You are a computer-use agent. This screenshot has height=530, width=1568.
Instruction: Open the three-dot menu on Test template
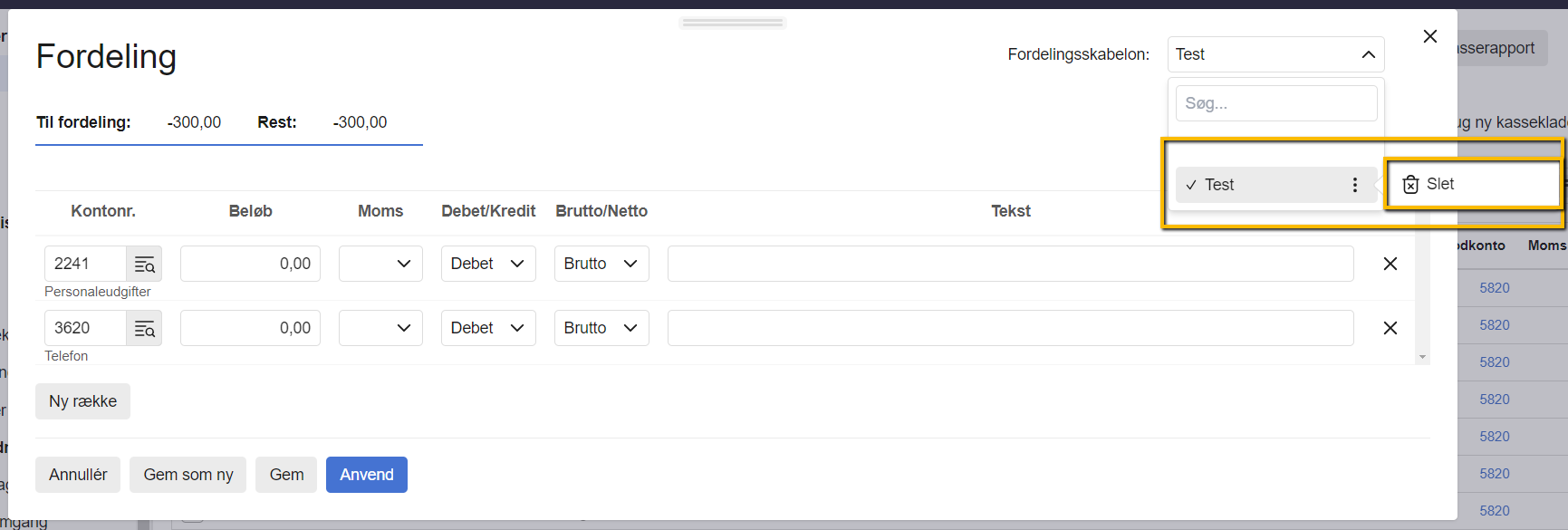(x=1354, y=184)
